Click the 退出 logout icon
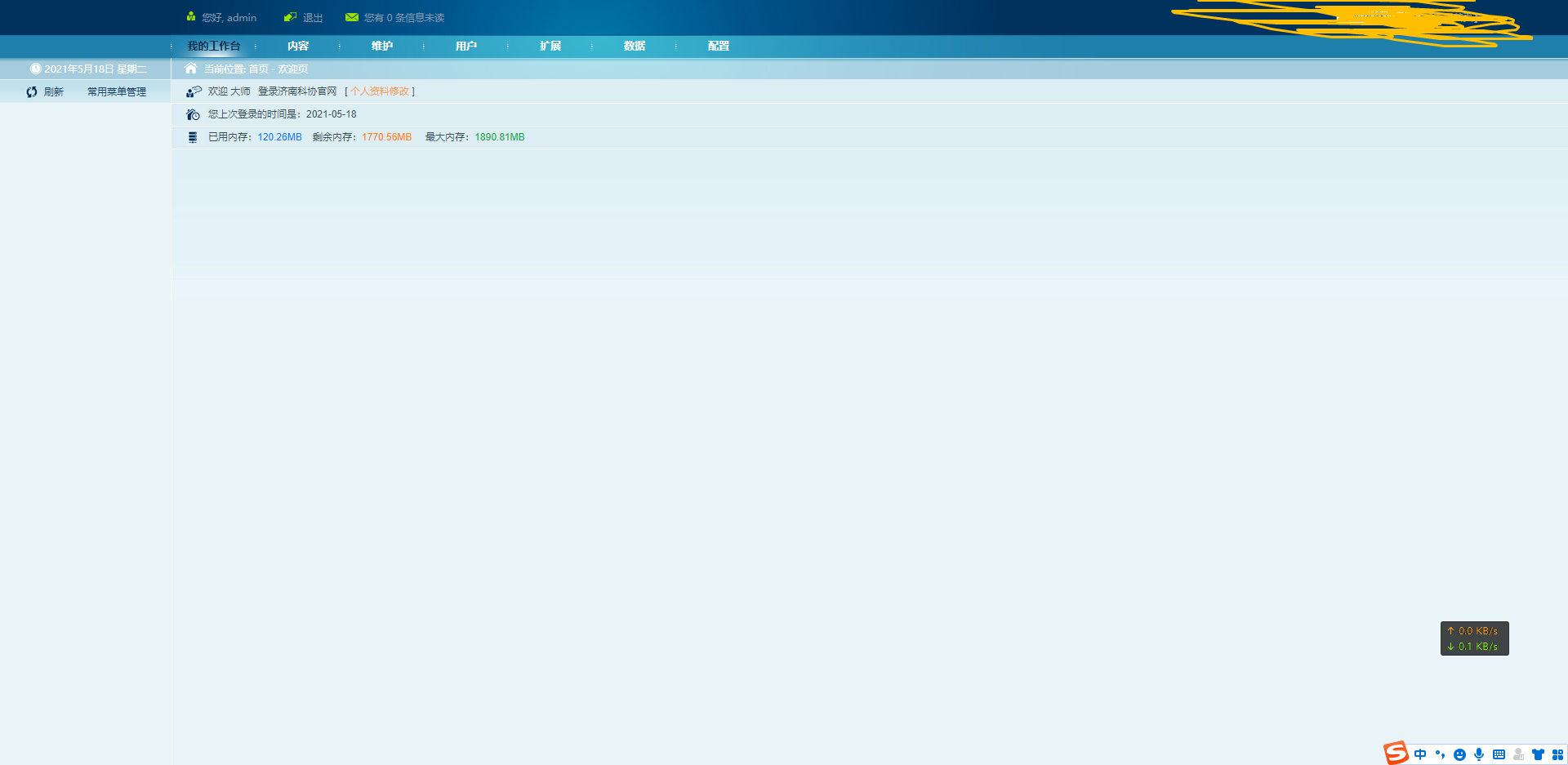Viewport: 1568px width, 765px height. point(290,17)
